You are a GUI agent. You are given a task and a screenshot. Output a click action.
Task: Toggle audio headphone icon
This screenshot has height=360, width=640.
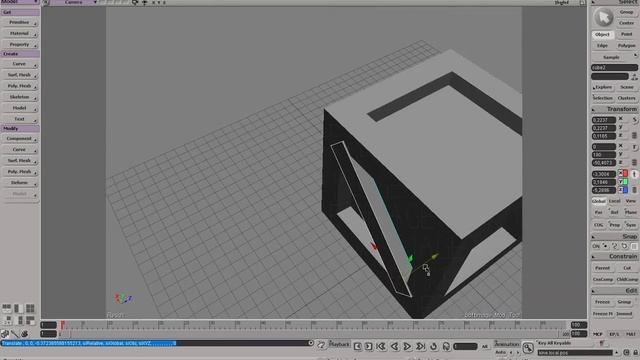(446, 347)
